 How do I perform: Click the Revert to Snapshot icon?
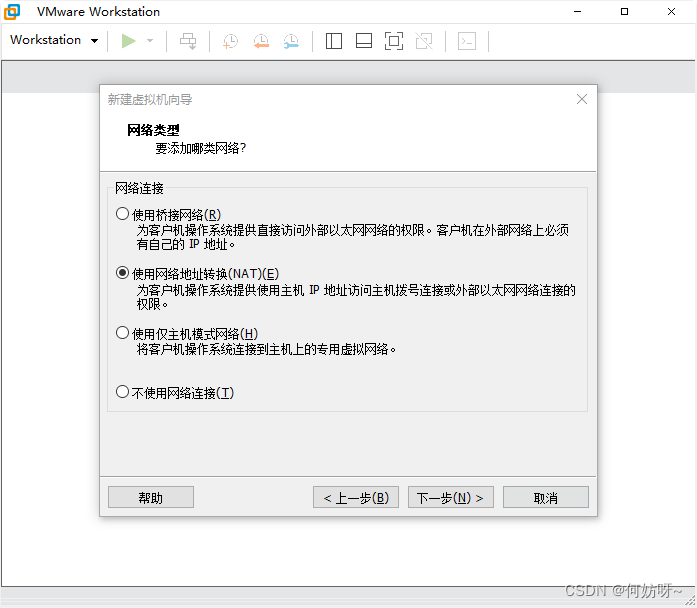(x=261, y=41)
